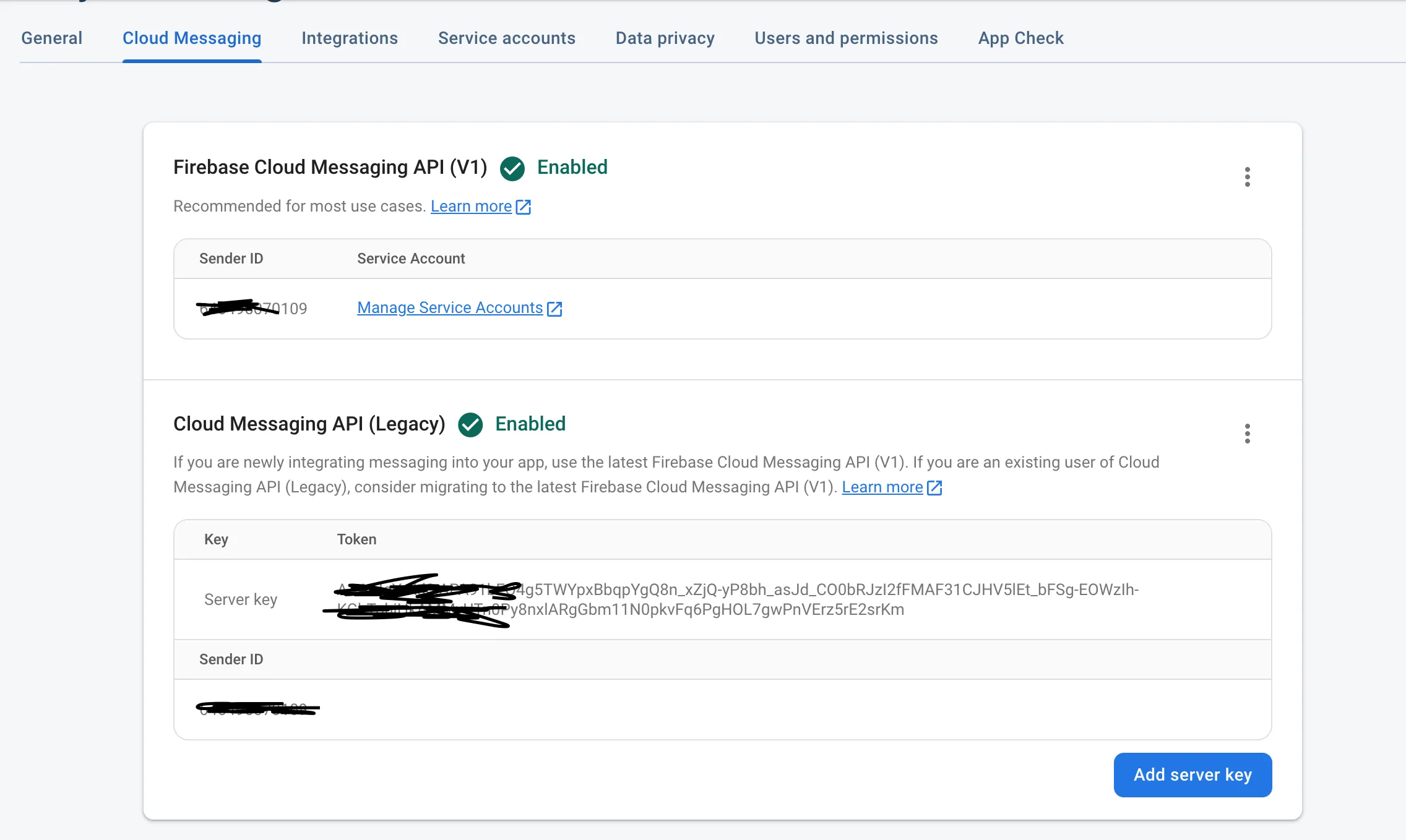This screenshot has width=1406, height=840.
Task: Switch to Users and permissions tab
Action: (x=846, y=38)
